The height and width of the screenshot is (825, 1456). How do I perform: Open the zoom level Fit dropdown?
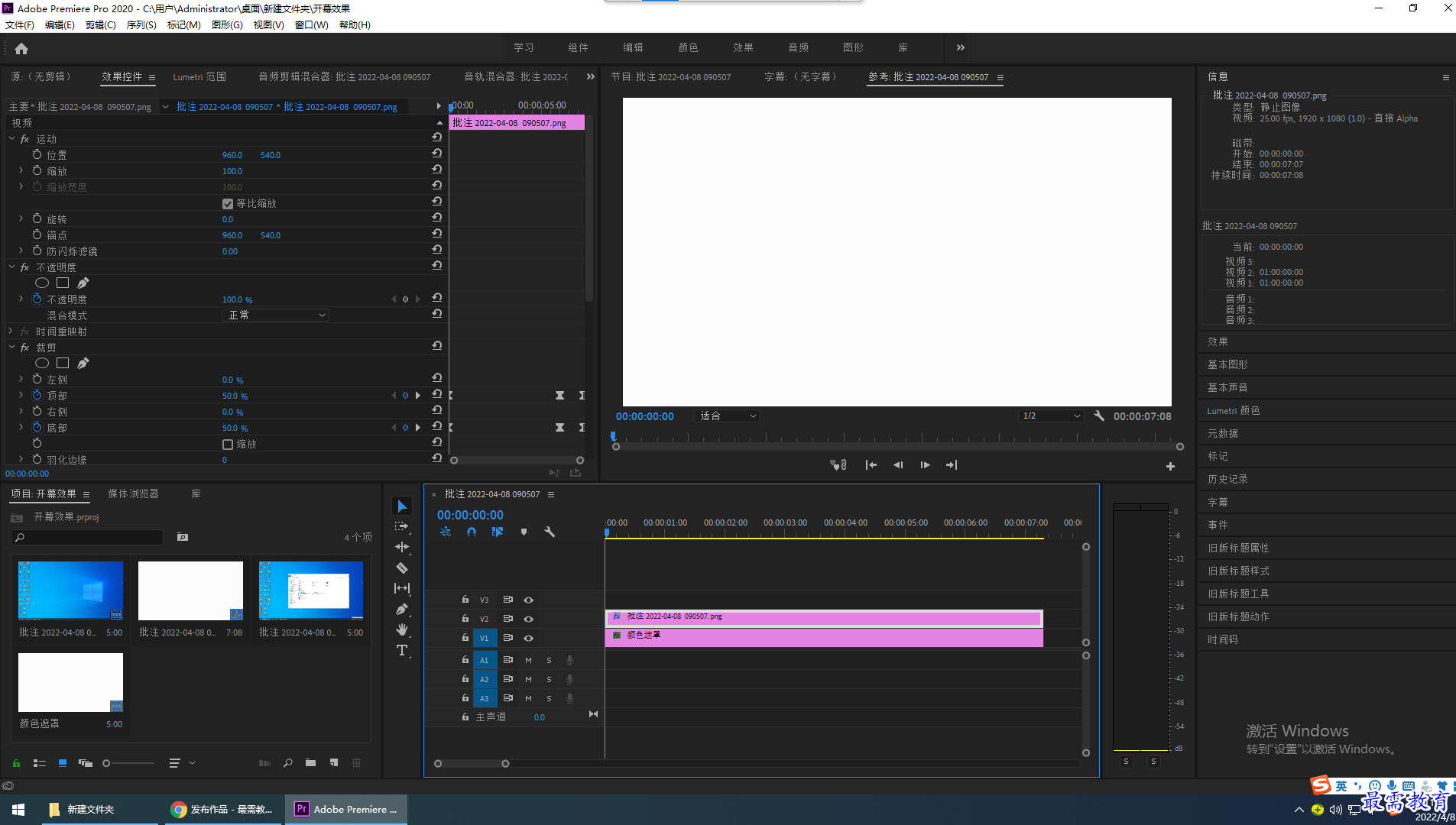coord(728,416)
